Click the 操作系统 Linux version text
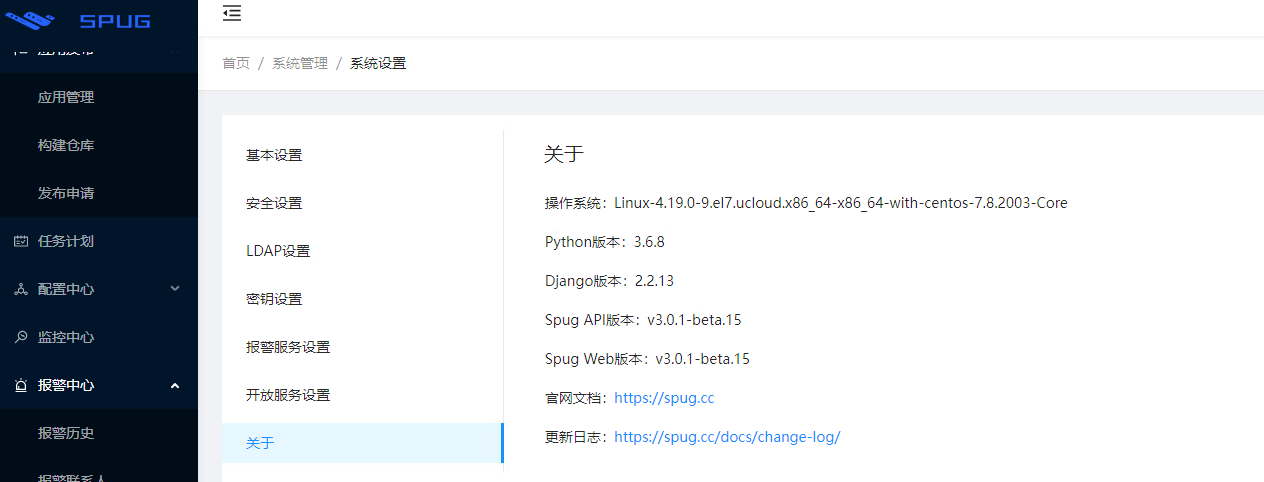This screenshot has width=1264, height=482. (806, 203)
